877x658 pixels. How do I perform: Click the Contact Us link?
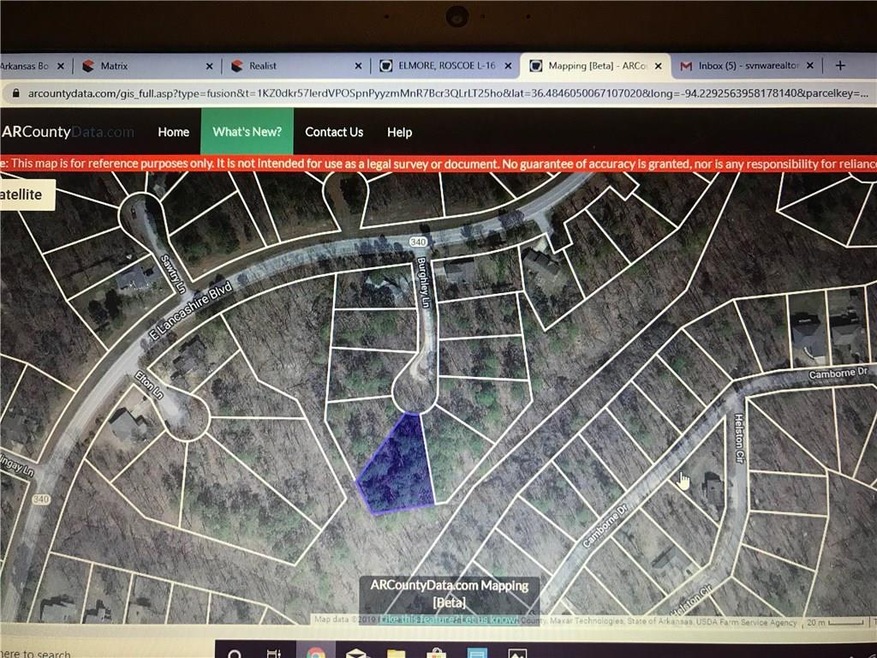coord(334,132)
